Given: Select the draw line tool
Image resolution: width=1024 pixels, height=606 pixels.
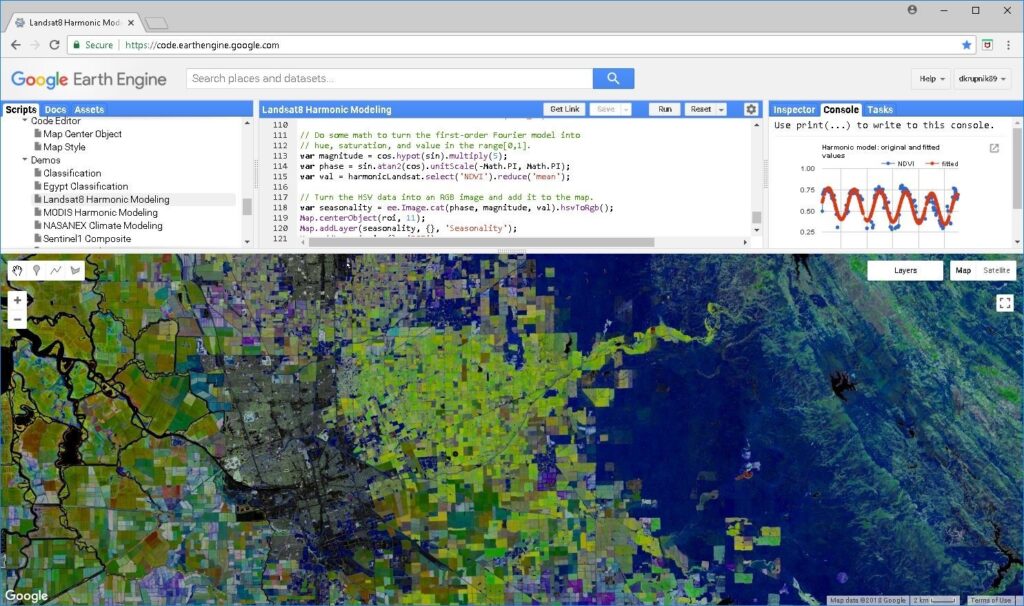Looking at the screenshot, I should [x=56, y=270].
